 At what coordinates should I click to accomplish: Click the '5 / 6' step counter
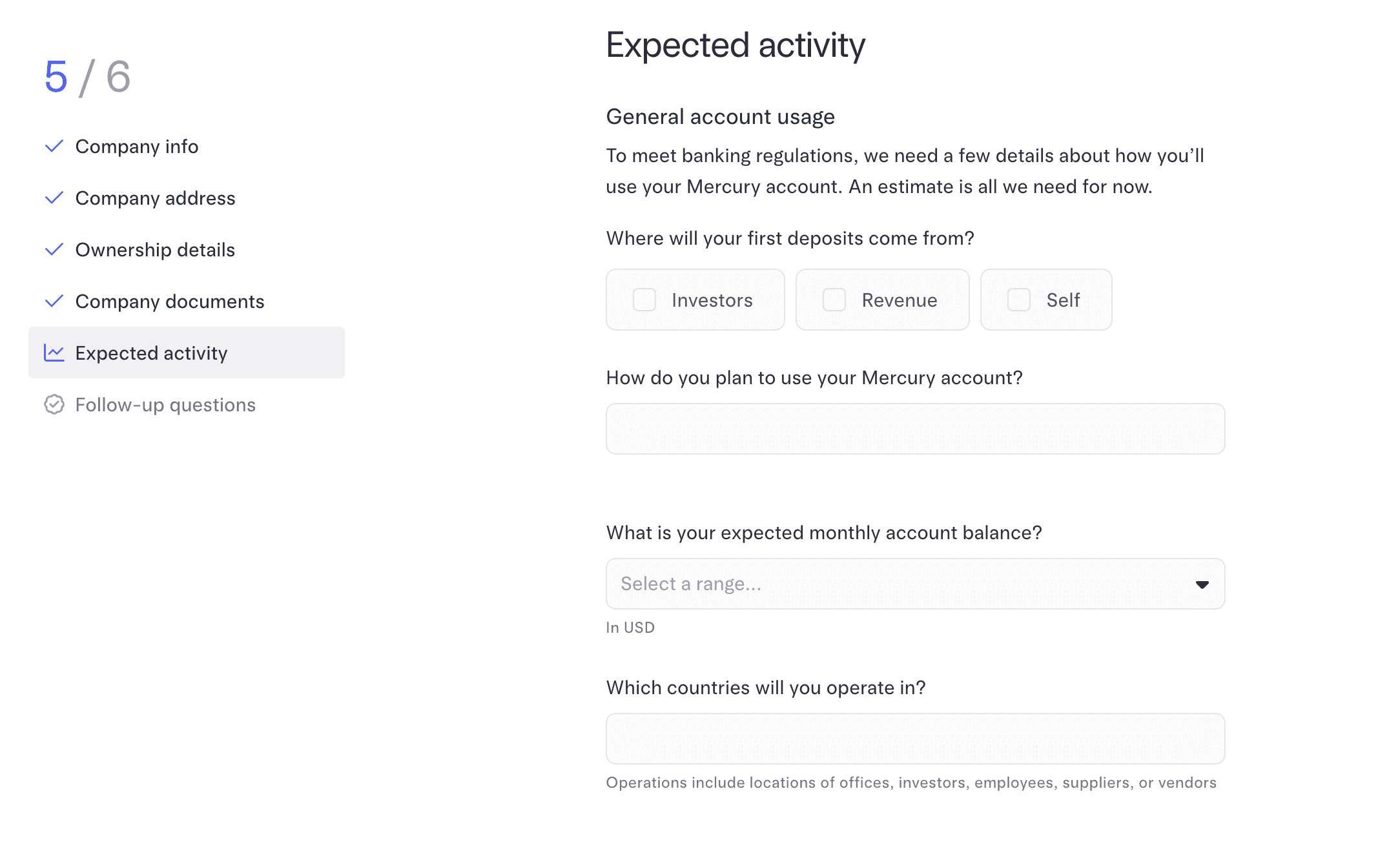[x=87, y=77]
